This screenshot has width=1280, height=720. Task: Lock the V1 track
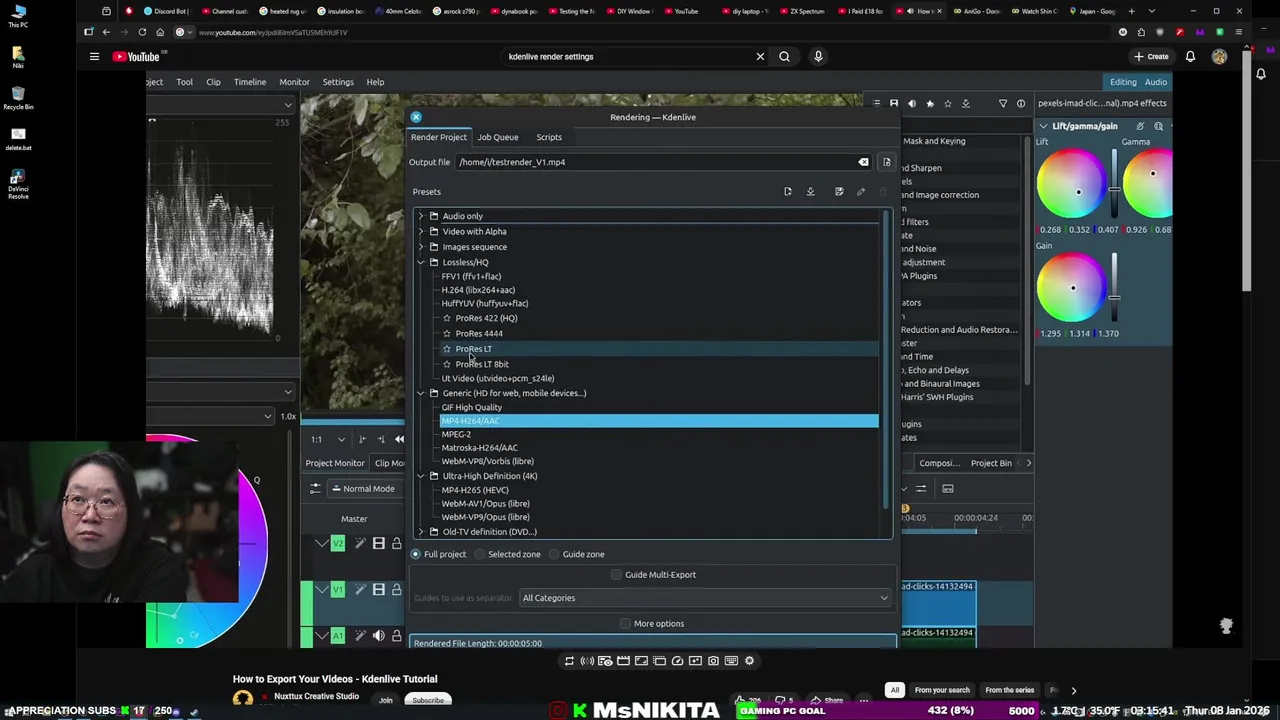[396, 589]
